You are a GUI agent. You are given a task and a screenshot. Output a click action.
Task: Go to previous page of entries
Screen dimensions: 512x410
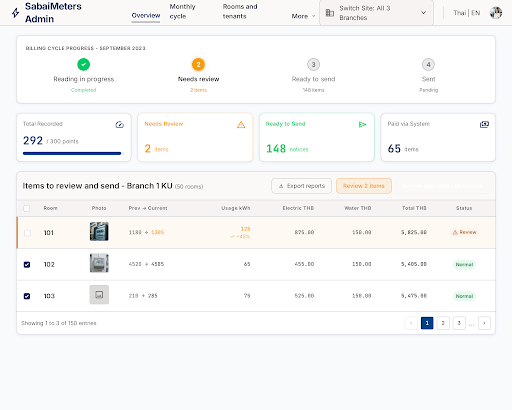click(x=411, y=323)
